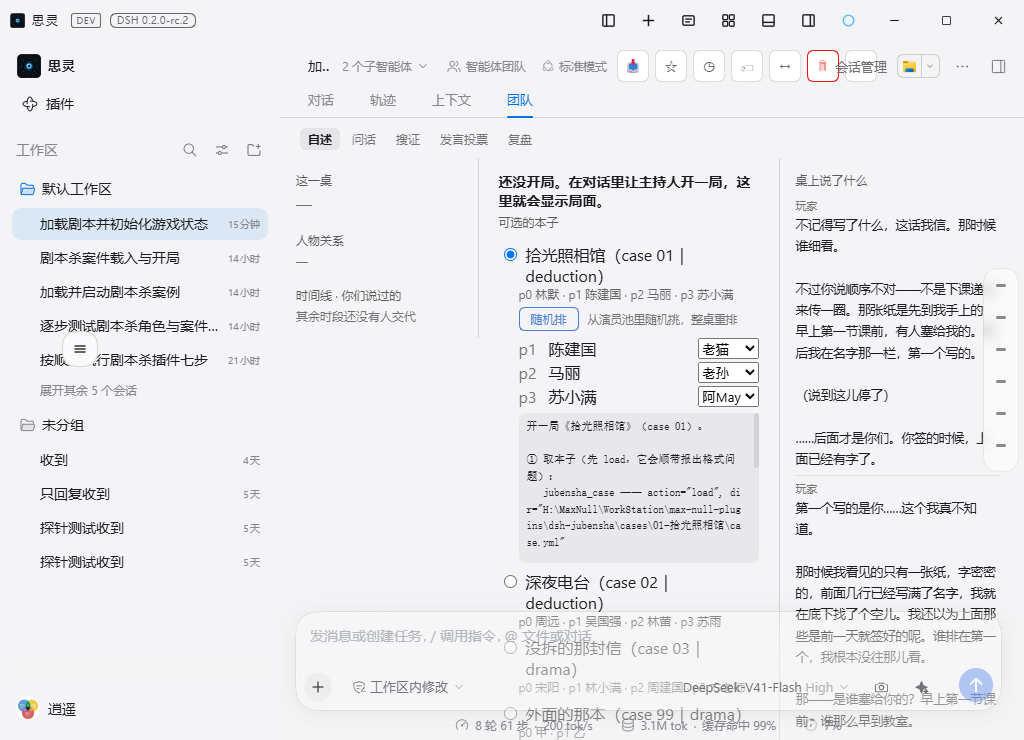Toggle the right side panel icon below toolbar
1024x740 pixels.
click(x=998, y=66)
